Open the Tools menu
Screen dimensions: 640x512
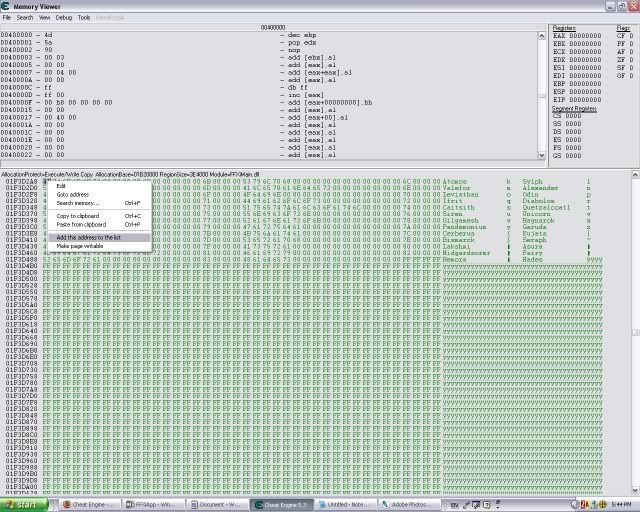[x=84, y=18]
